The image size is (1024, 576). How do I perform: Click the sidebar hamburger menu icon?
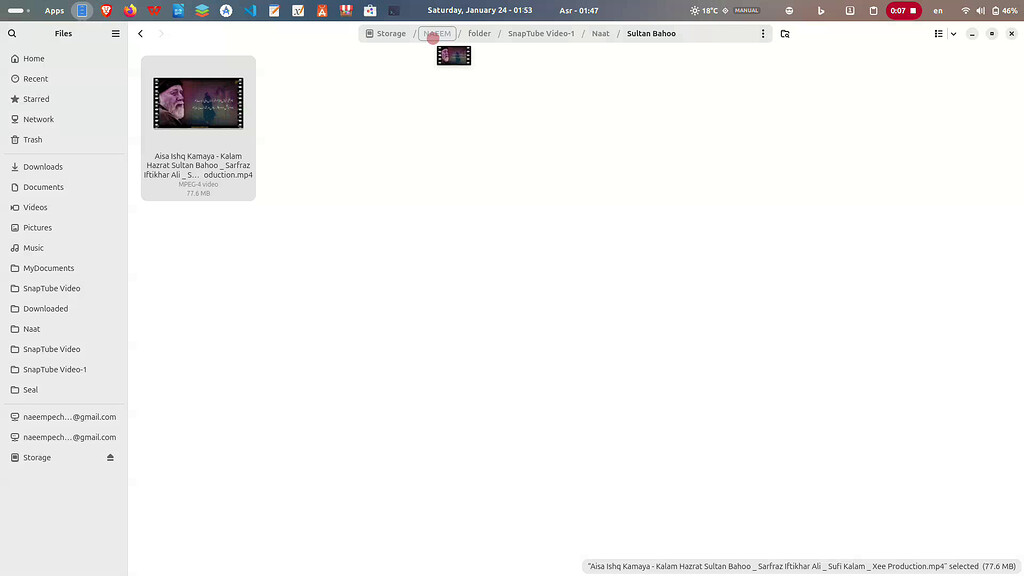[x=116, y=33]
